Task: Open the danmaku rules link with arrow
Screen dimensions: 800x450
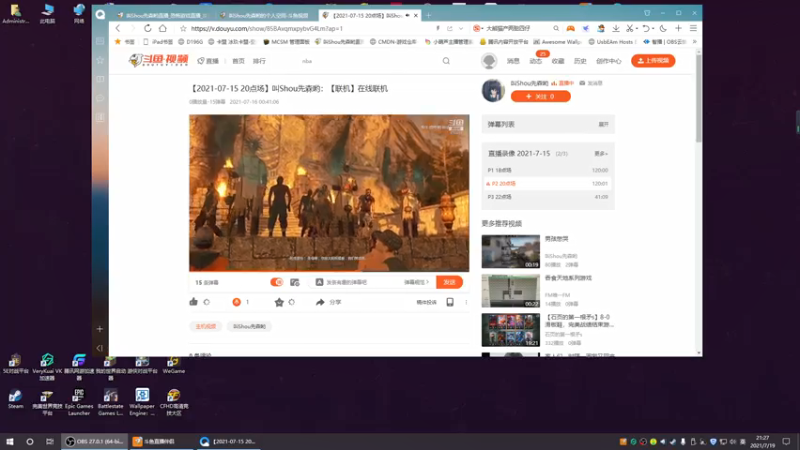Action: 417,282
